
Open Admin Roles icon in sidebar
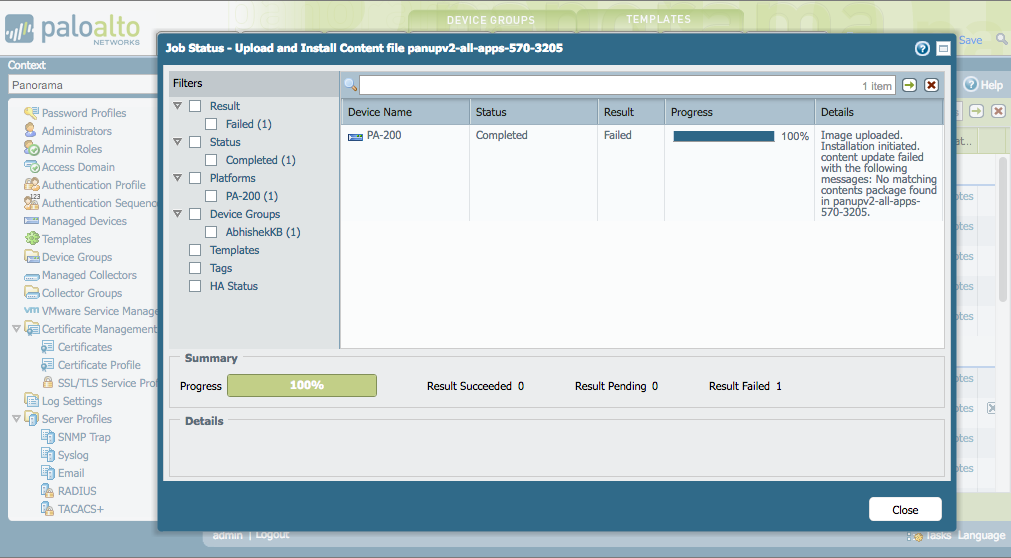31,149
